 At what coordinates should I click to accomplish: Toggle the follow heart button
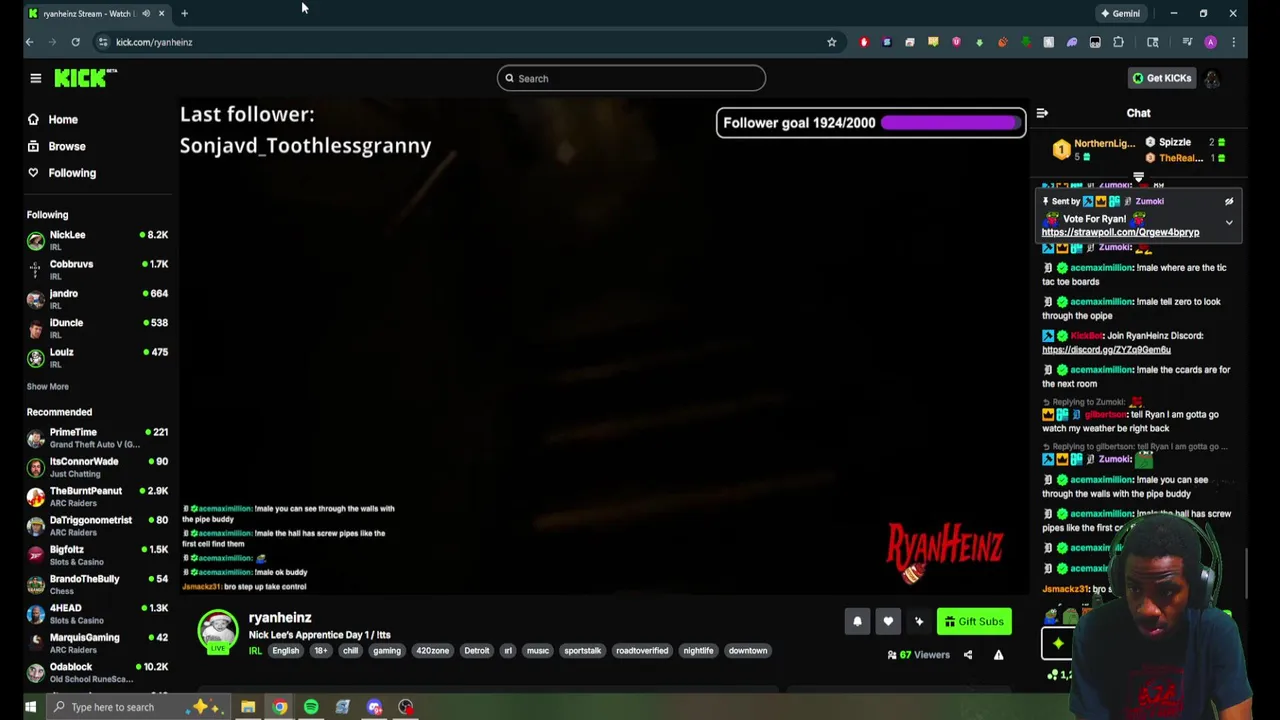click(888, 621)
